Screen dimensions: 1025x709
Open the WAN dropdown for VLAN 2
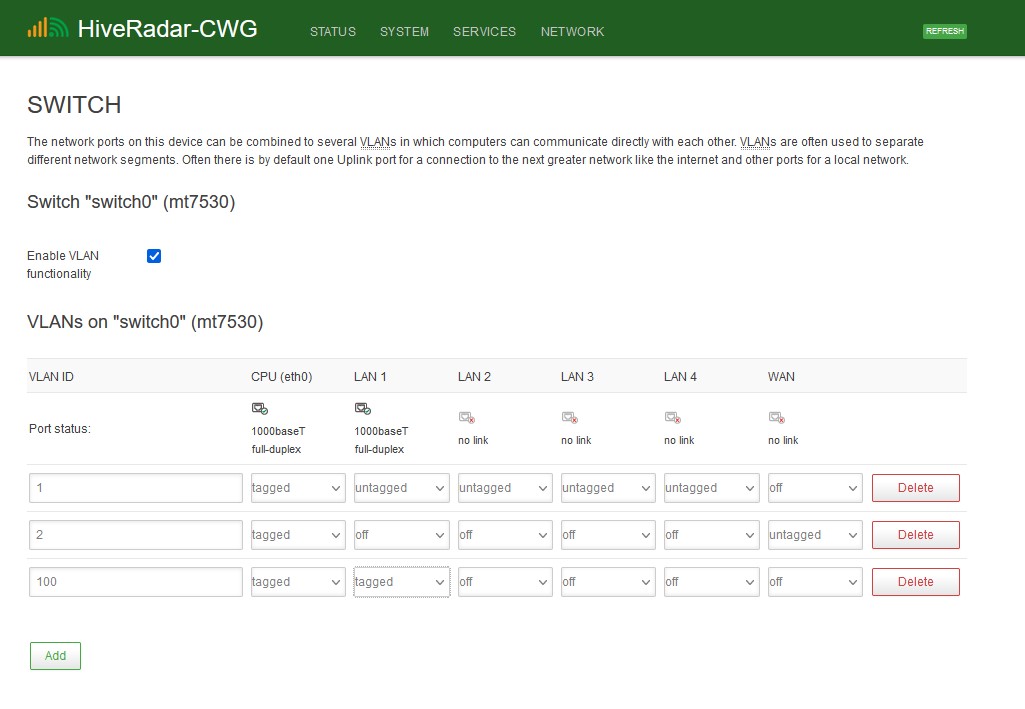pyautogui.click(x=814, y=535)
